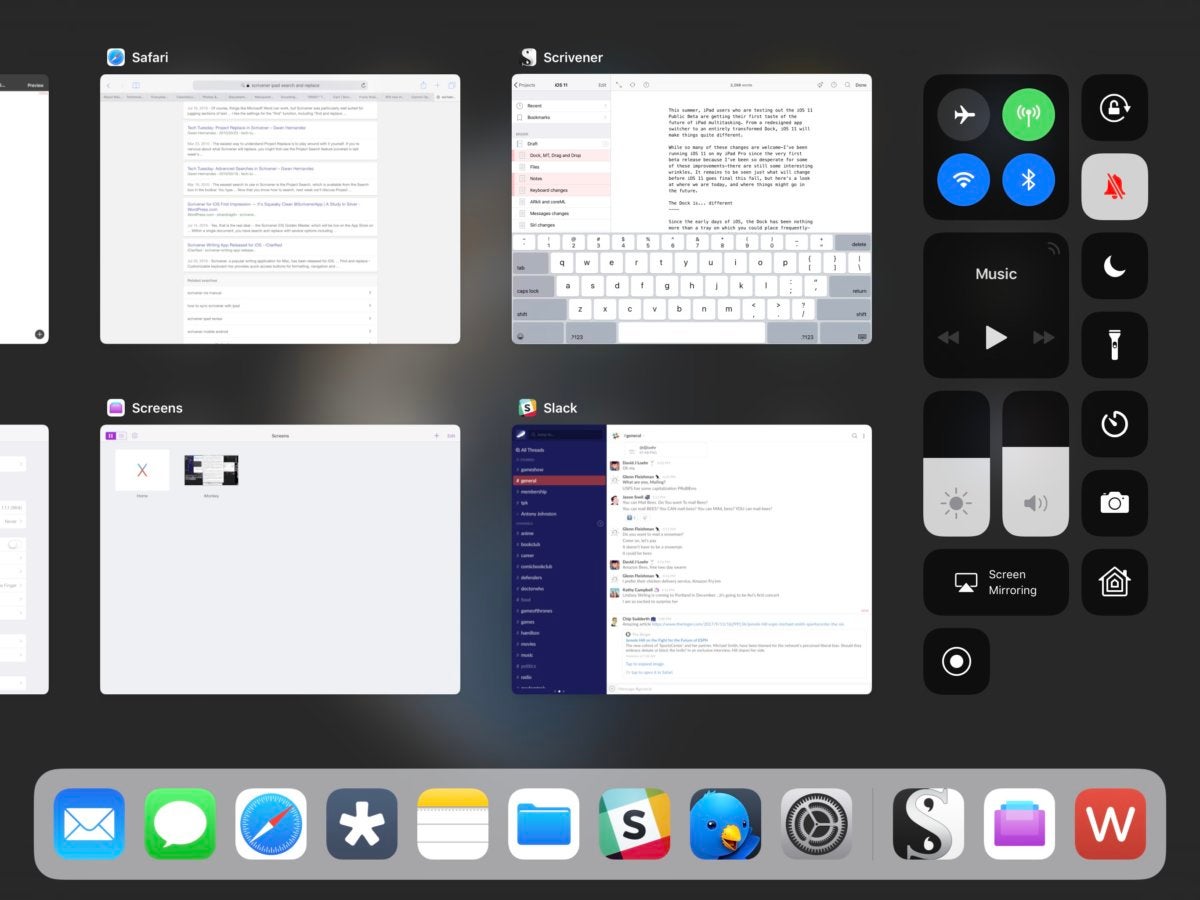This screenshot has width=1200, height=900.
Task: Tap Screen Mirroring button
Action: pos(996,582)
